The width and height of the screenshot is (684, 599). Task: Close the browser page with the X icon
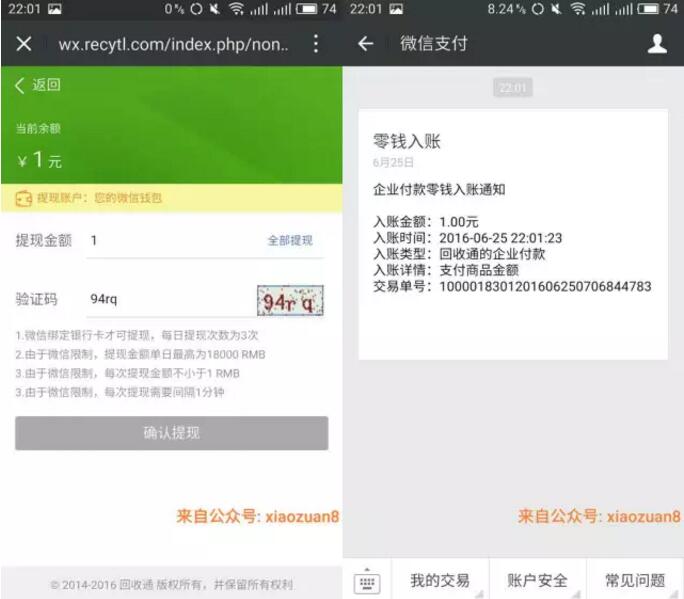click(x=24, y=44)
